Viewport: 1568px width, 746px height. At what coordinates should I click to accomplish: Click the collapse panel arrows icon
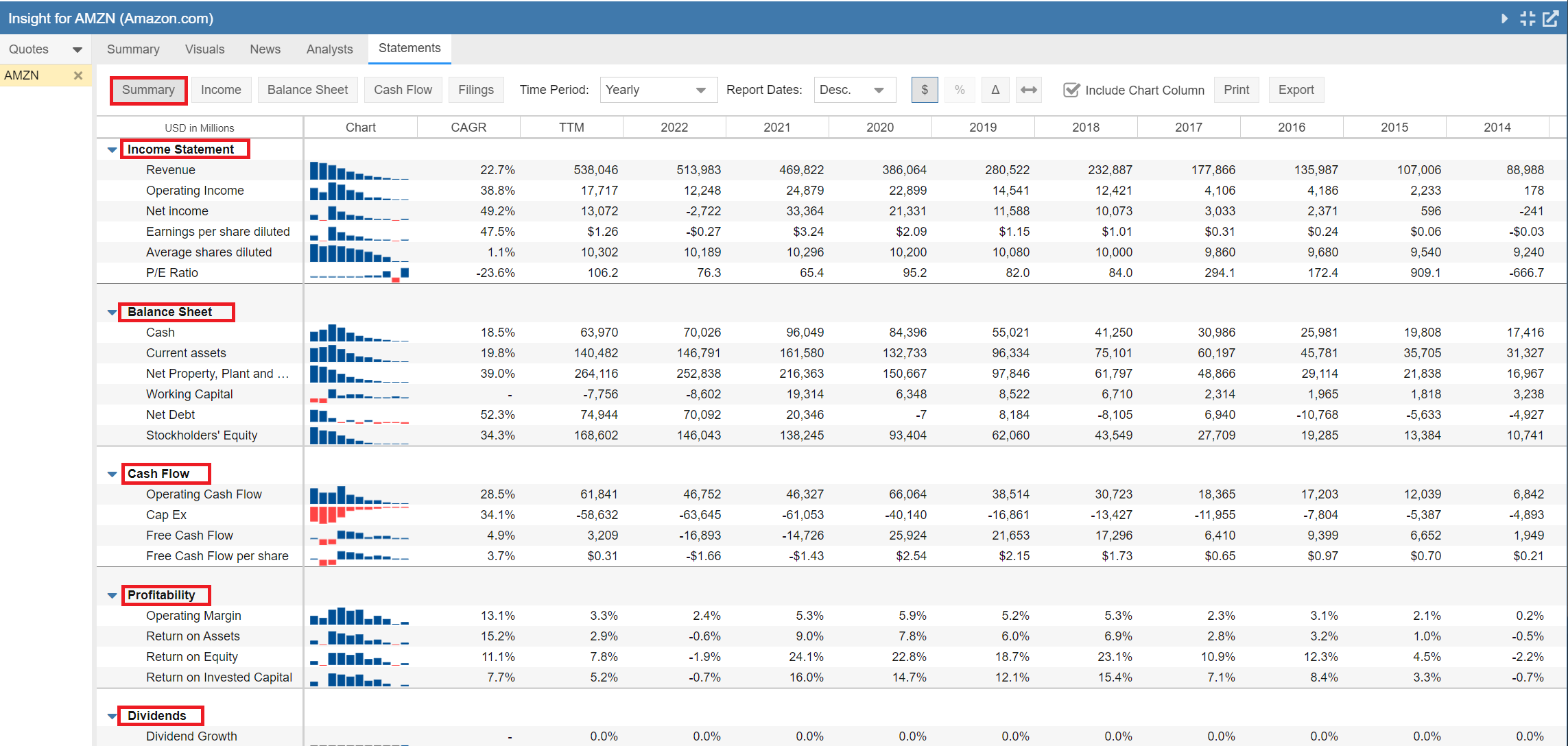coord(1528,19)
